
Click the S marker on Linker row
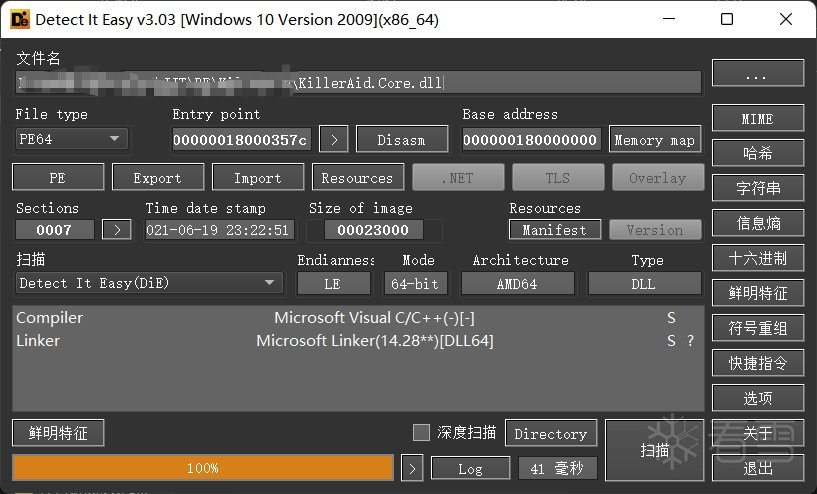click(x=671, y=340)
